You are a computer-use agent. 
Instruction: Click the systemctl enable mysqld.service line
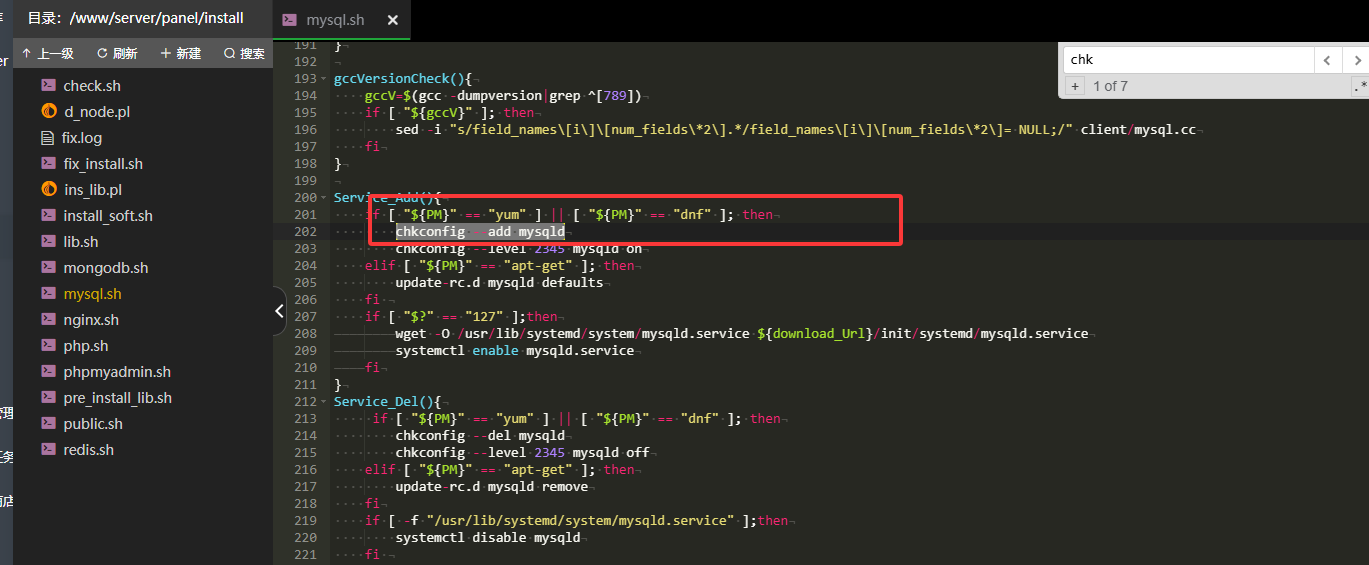click(514, 350)
